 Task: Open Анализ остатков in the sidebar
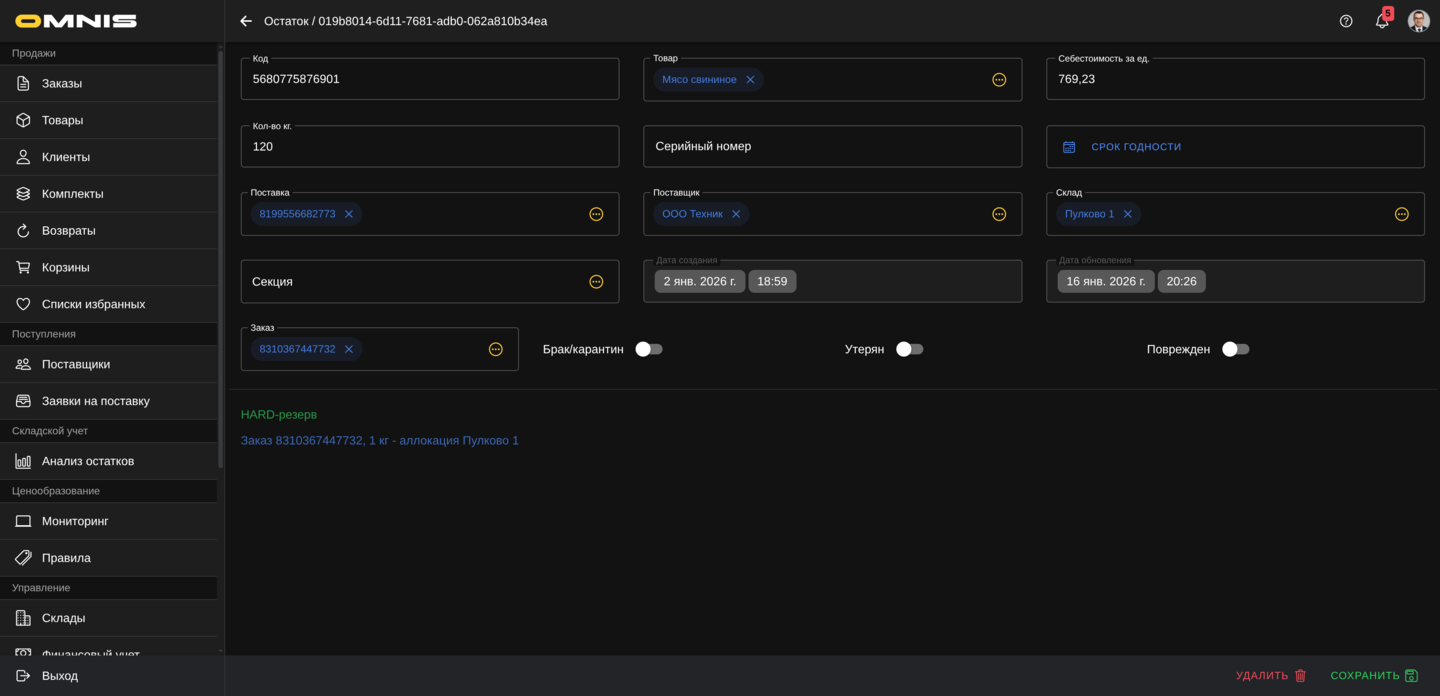[88, 461]
